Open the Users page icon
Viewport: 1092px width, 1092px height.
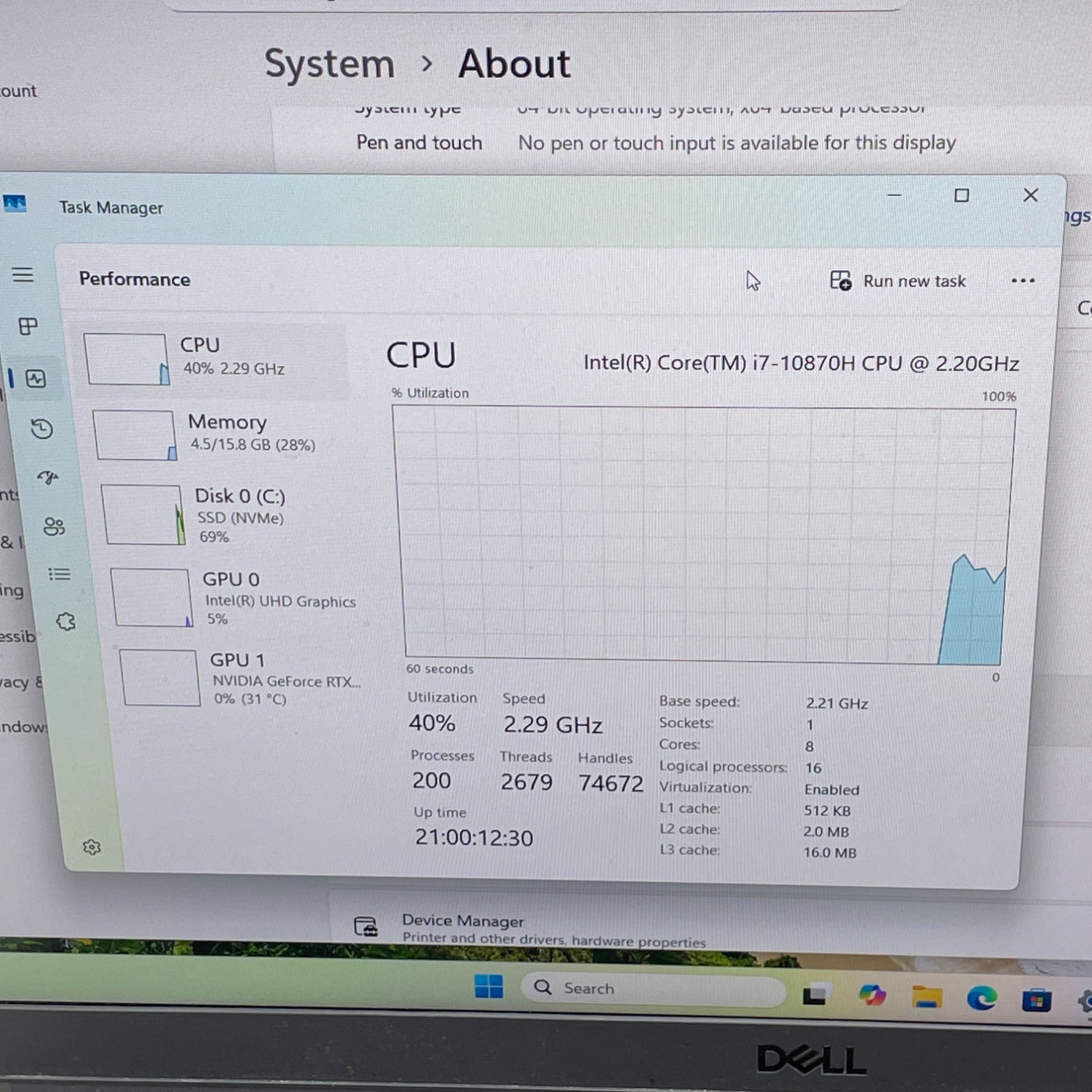tap(54, 526)
